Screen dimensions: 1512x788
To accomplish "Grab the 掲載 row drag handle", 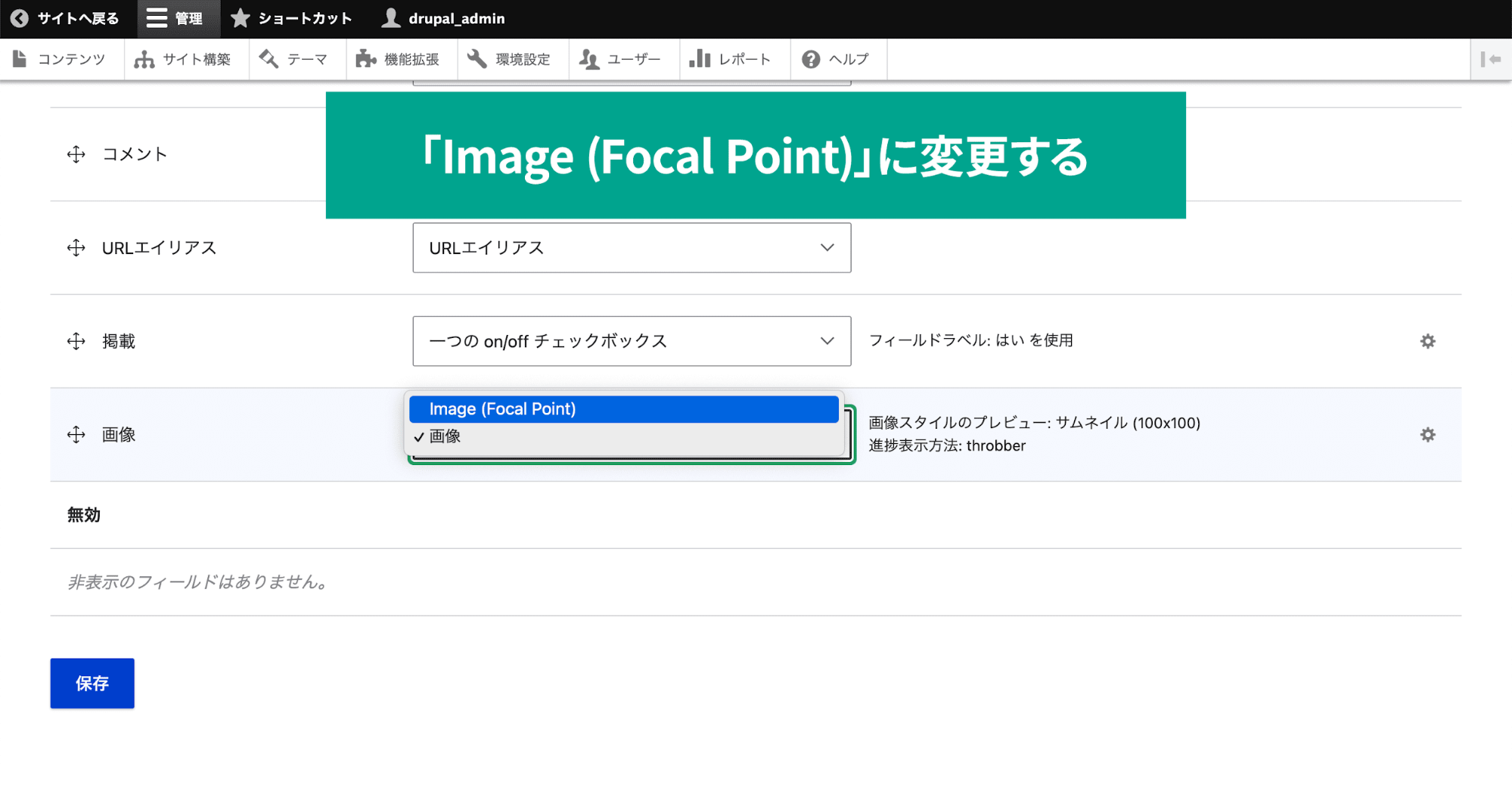I will [76, 341].
